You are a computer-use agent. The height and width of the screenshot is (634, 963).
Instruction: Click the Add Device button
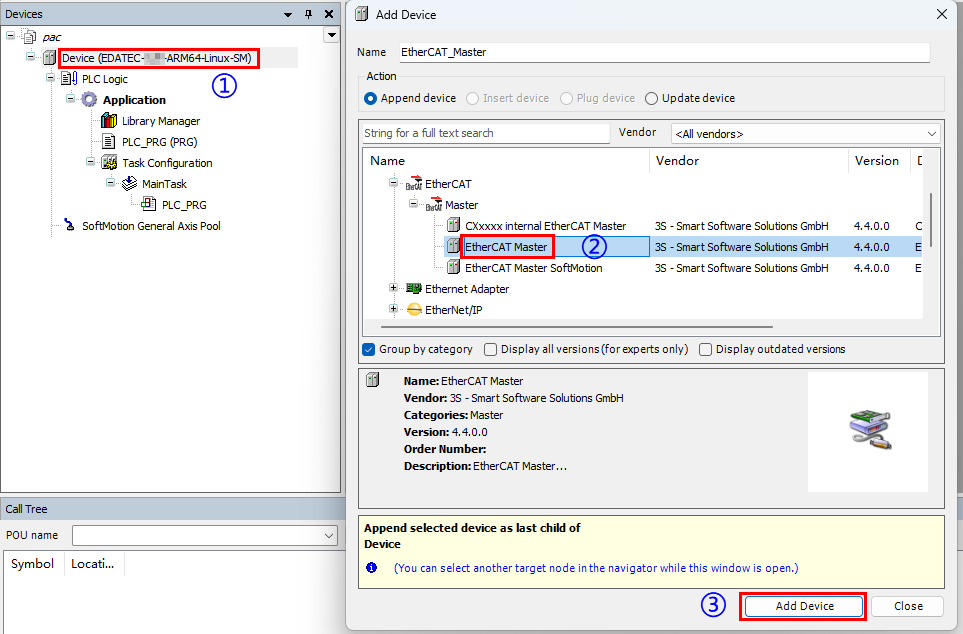803,606
